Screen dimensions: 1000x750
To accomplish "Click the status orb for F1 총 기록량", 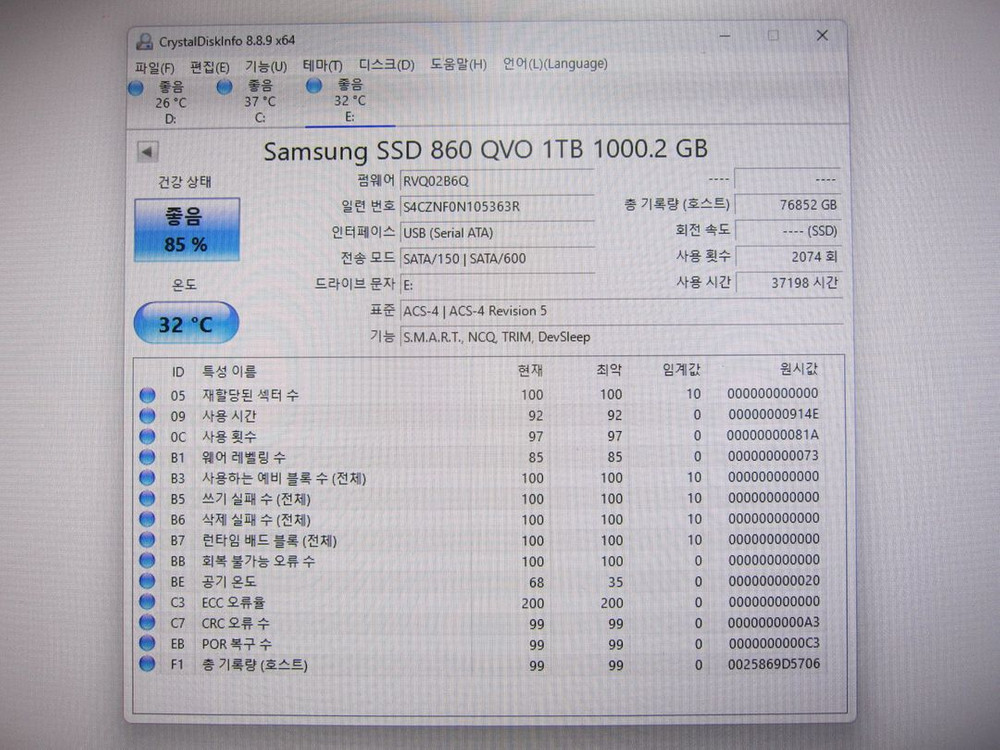I will coord(147,664).
